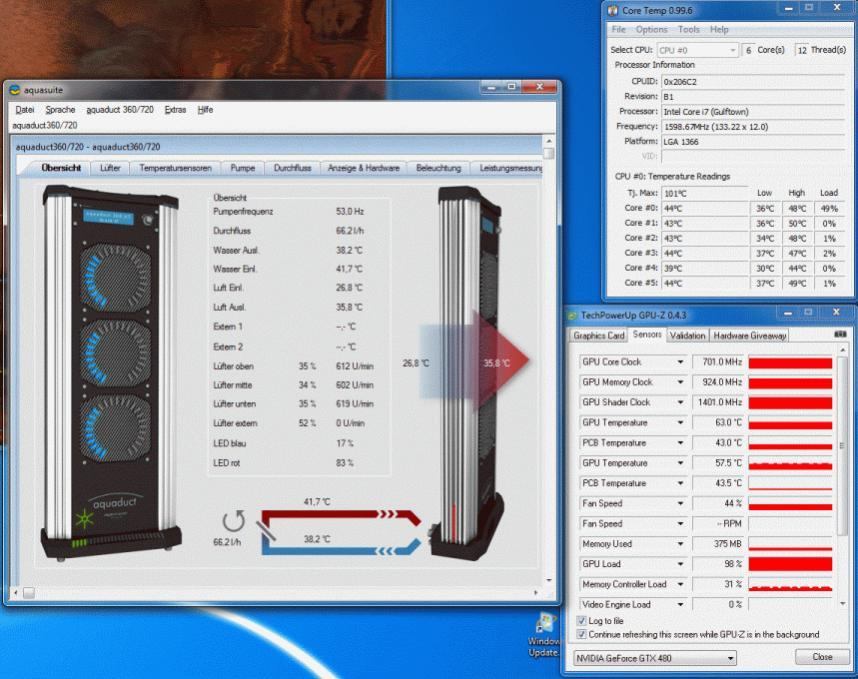This screenshot has height=679, width=858.
Task: Open the Windows Update desktop icon
Action: coord(544,635)
